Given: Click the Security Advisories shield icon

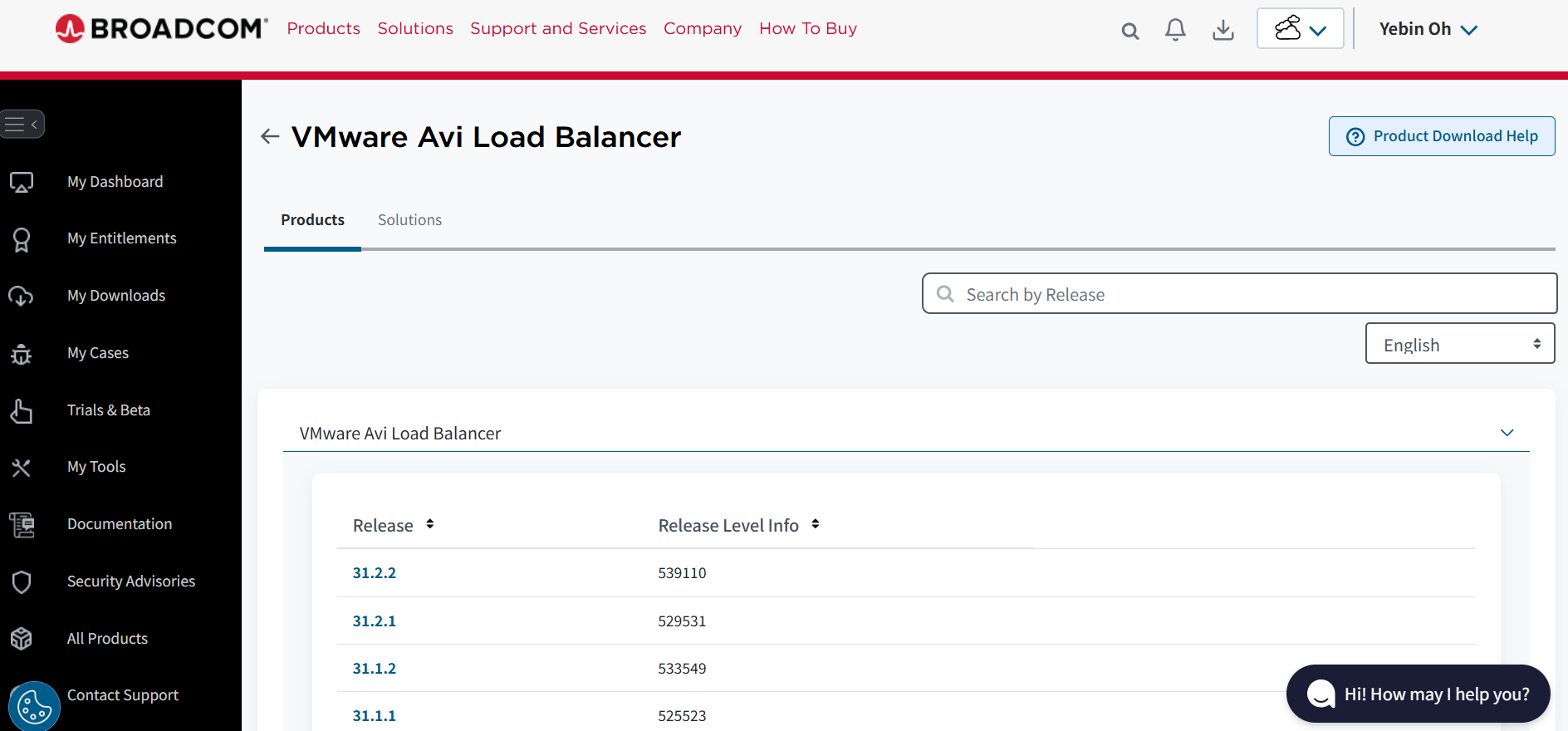Looking at the screenshot, I should pos(22,581).
